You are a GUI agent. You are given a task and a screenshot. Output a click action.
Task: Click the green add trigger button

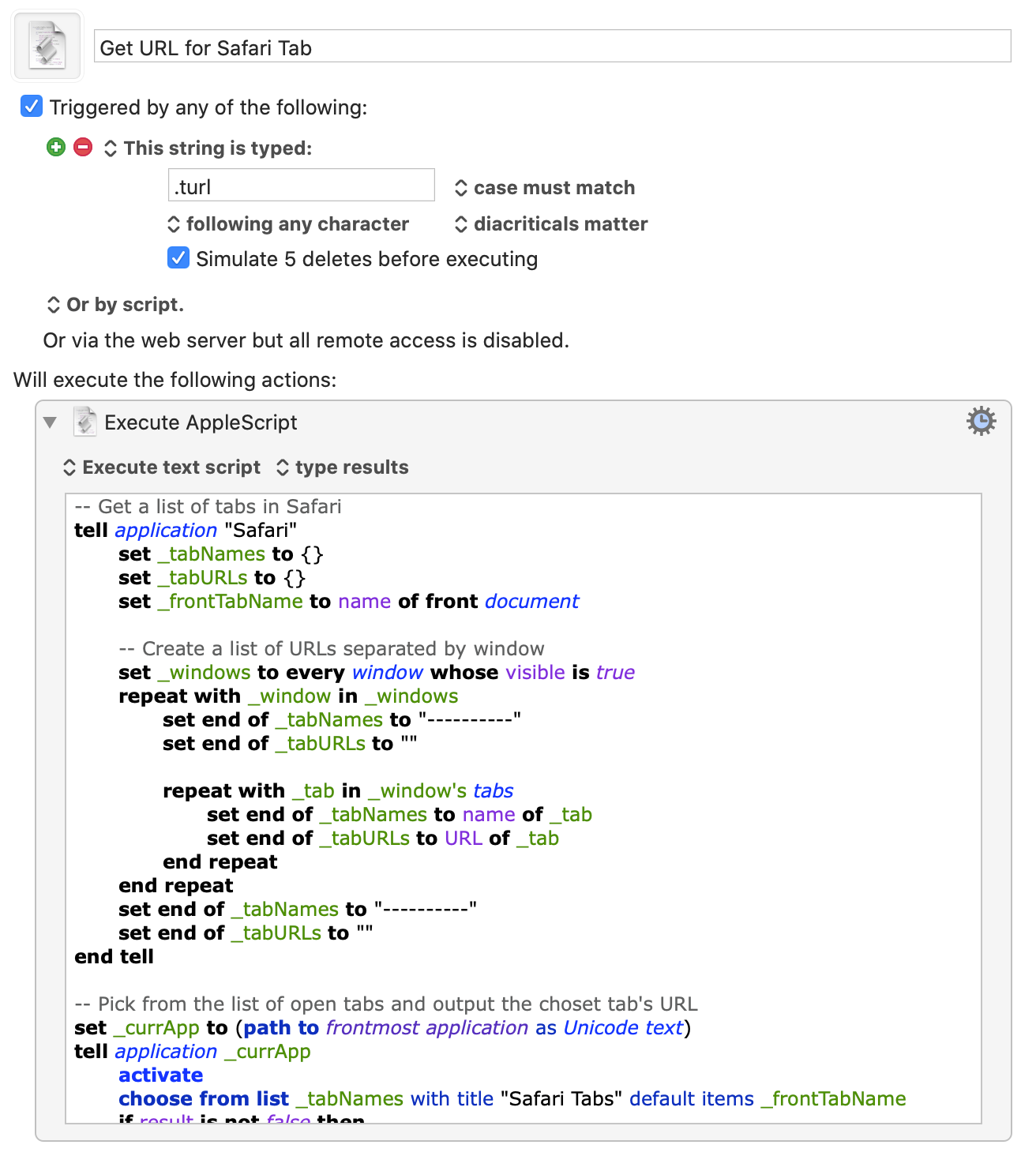56,147
